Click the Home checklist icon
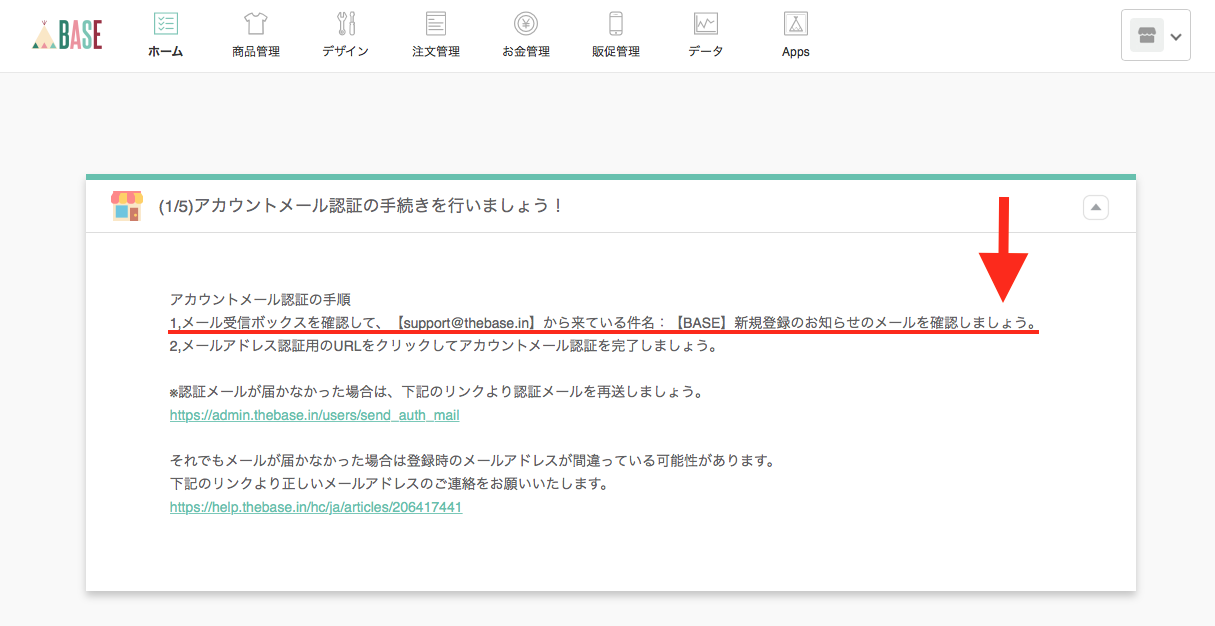The width and height of the screenshot is (1215, 626). [165, 23]
